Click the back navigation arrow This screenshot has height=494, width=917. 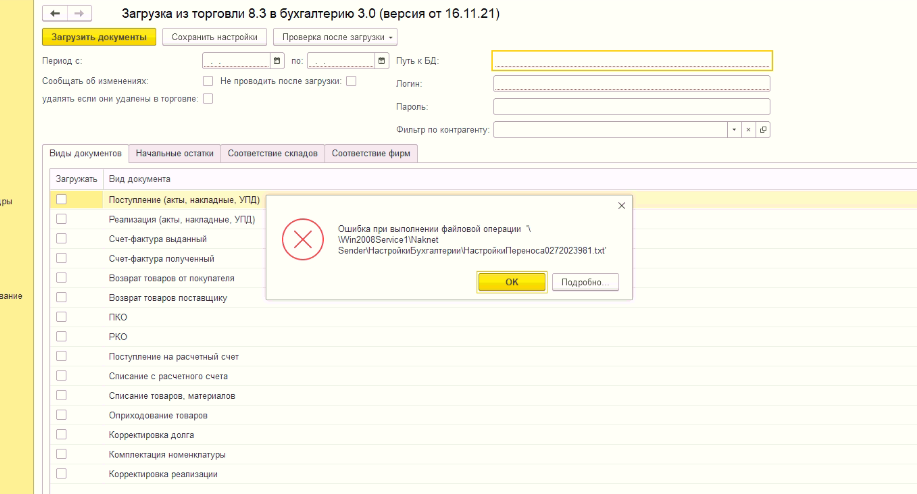tap(54, 14)
